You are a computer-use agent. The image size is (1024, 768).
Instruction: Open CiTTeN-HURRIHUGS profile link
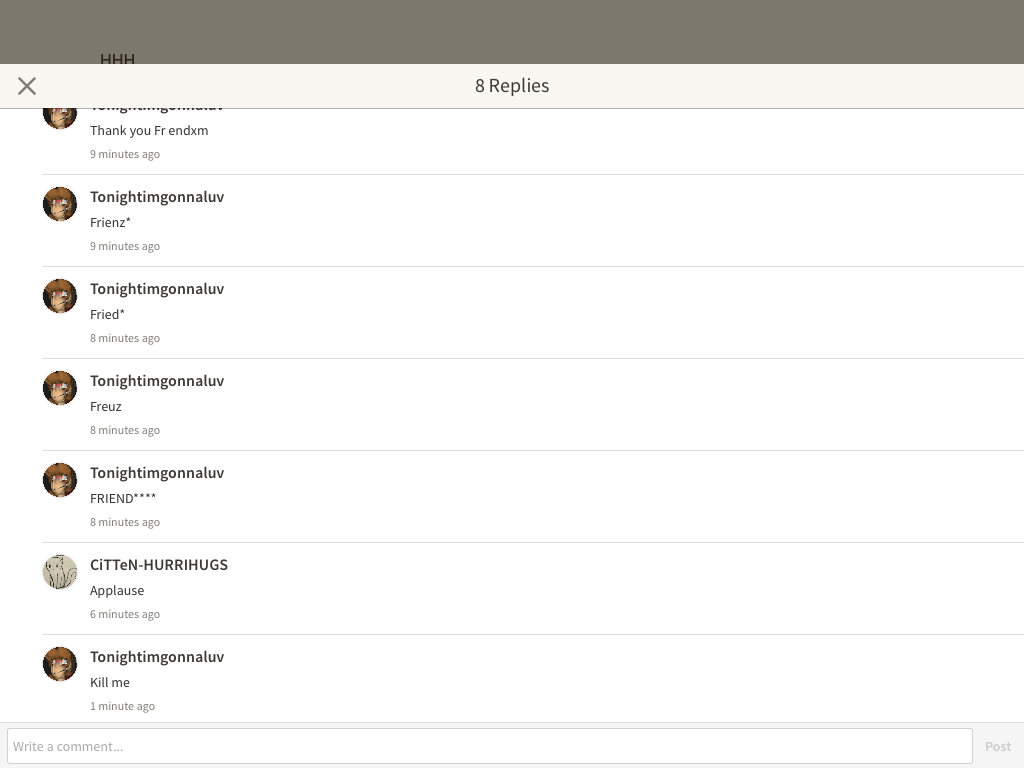click(159, 565)
